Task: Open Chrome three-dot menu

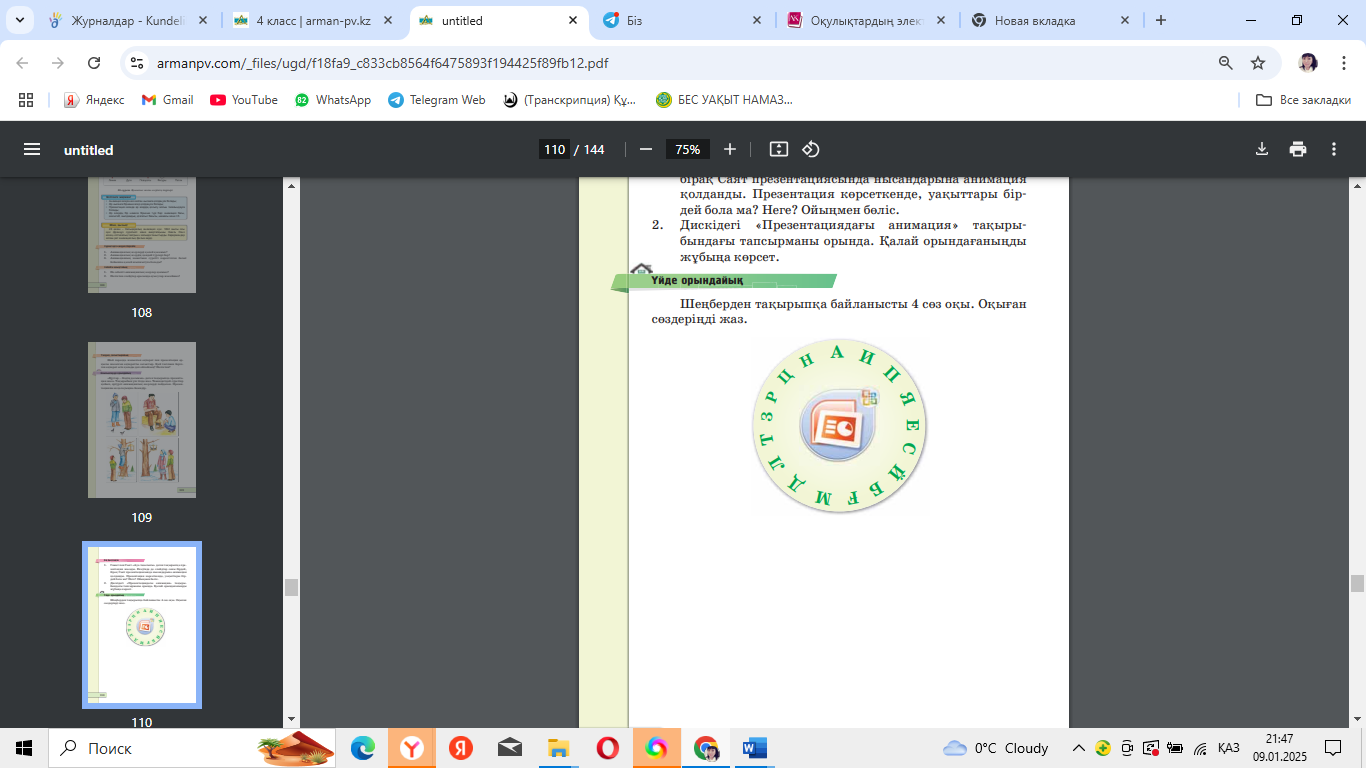Action: point(1342,63)
